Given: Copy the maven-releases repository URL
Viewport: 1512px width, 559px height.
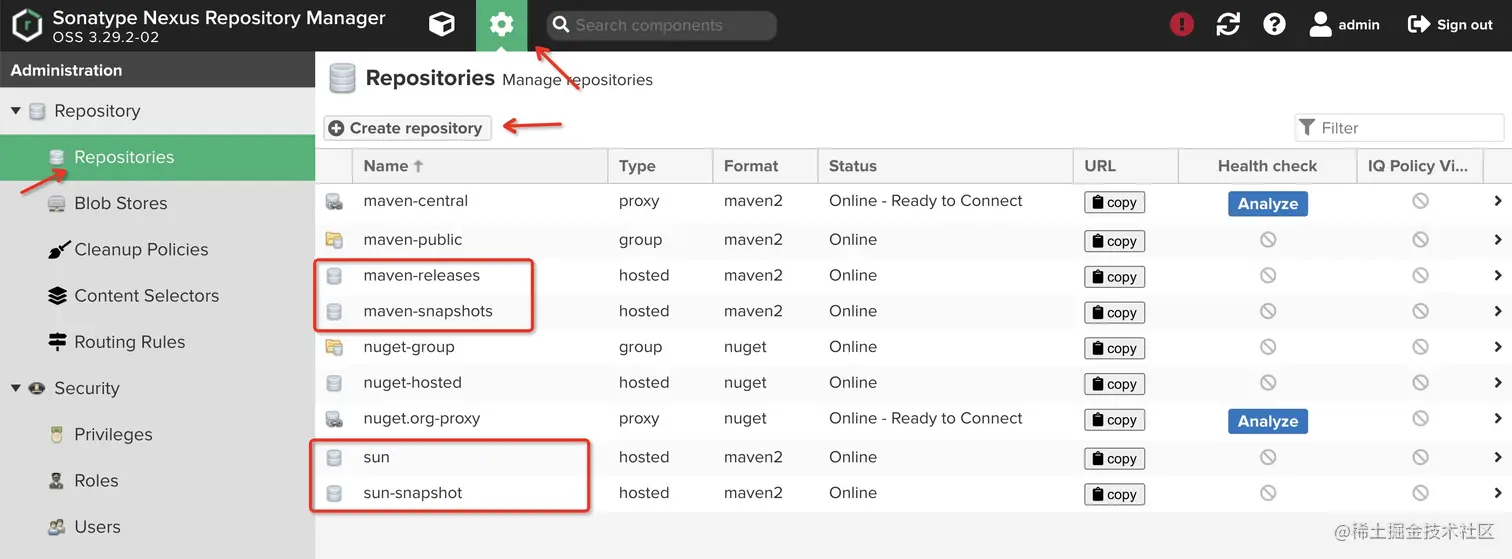Looking at the screenshot, I should click(x=1114, y=277).
